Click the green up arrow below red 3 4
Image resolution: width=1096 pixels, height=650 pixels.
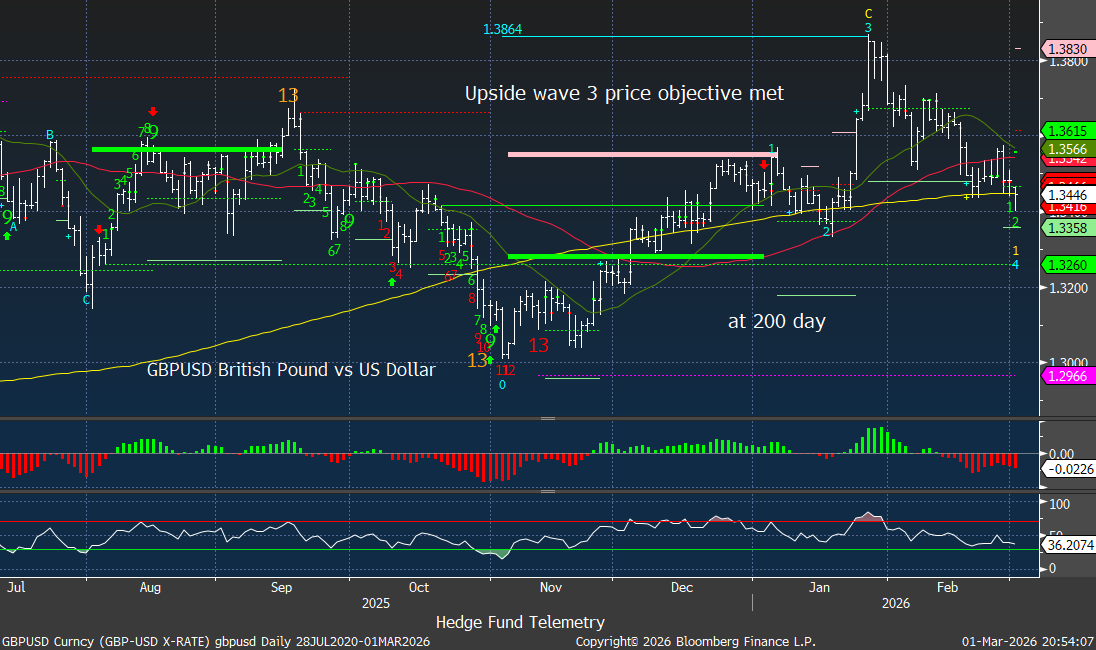click(392, 282)
